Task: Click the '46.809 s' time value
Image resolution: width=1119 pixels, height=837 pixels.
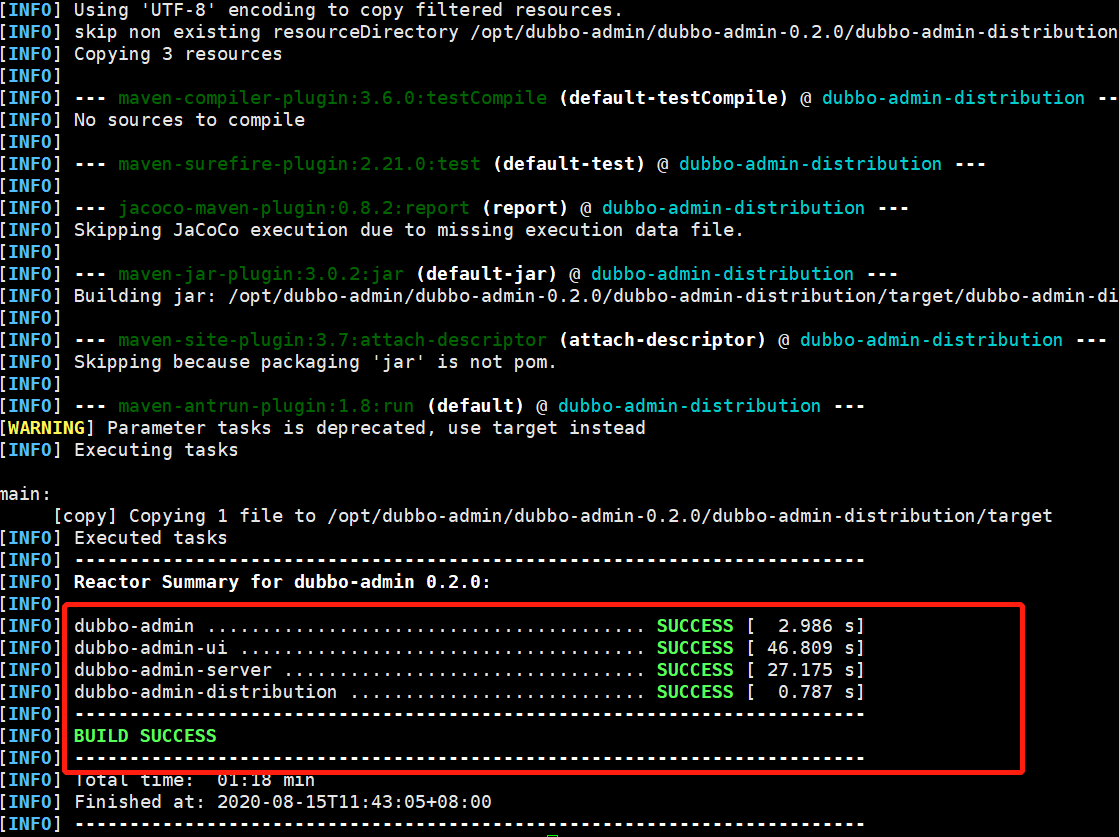Action: 810,648
